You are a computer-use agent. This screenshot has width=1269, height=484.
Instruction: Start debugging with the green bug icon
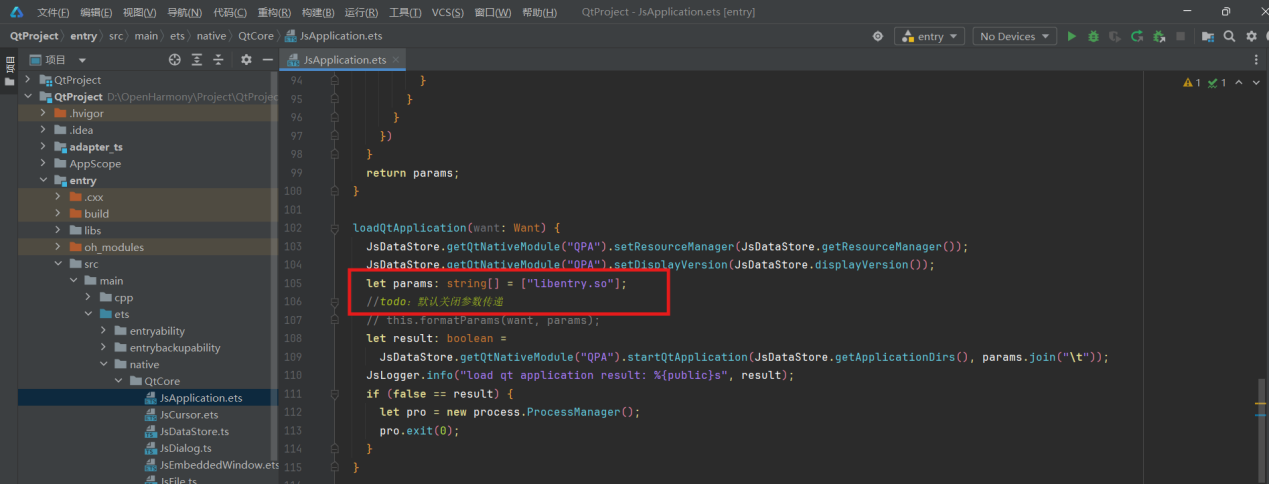click(x=1093, y=36)
